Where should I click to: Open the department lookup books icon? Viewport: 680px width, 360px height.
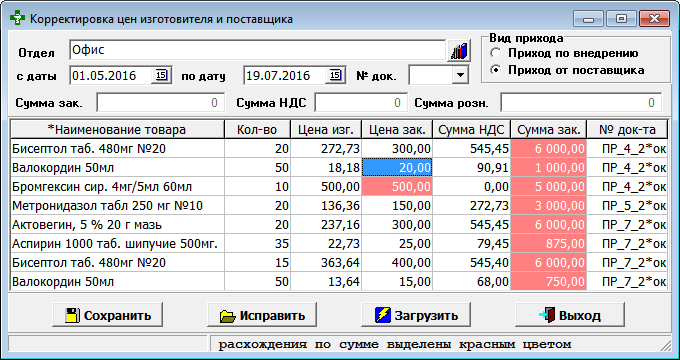(x=459, y=51)
